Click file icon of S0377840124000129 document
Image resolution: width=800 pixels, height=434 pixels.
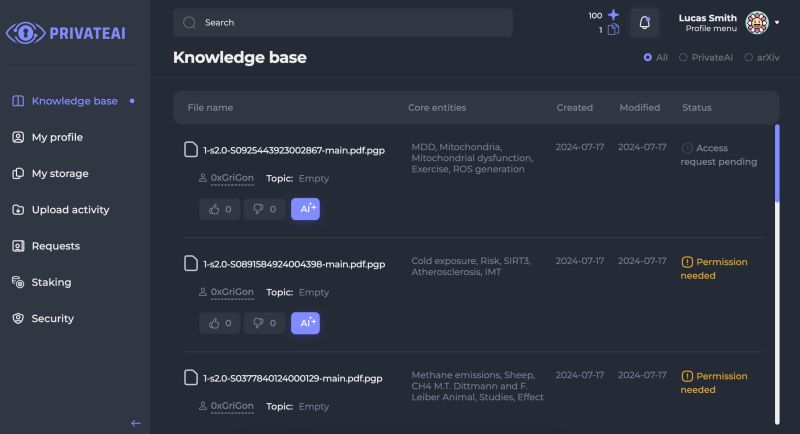tap(191, 377)
